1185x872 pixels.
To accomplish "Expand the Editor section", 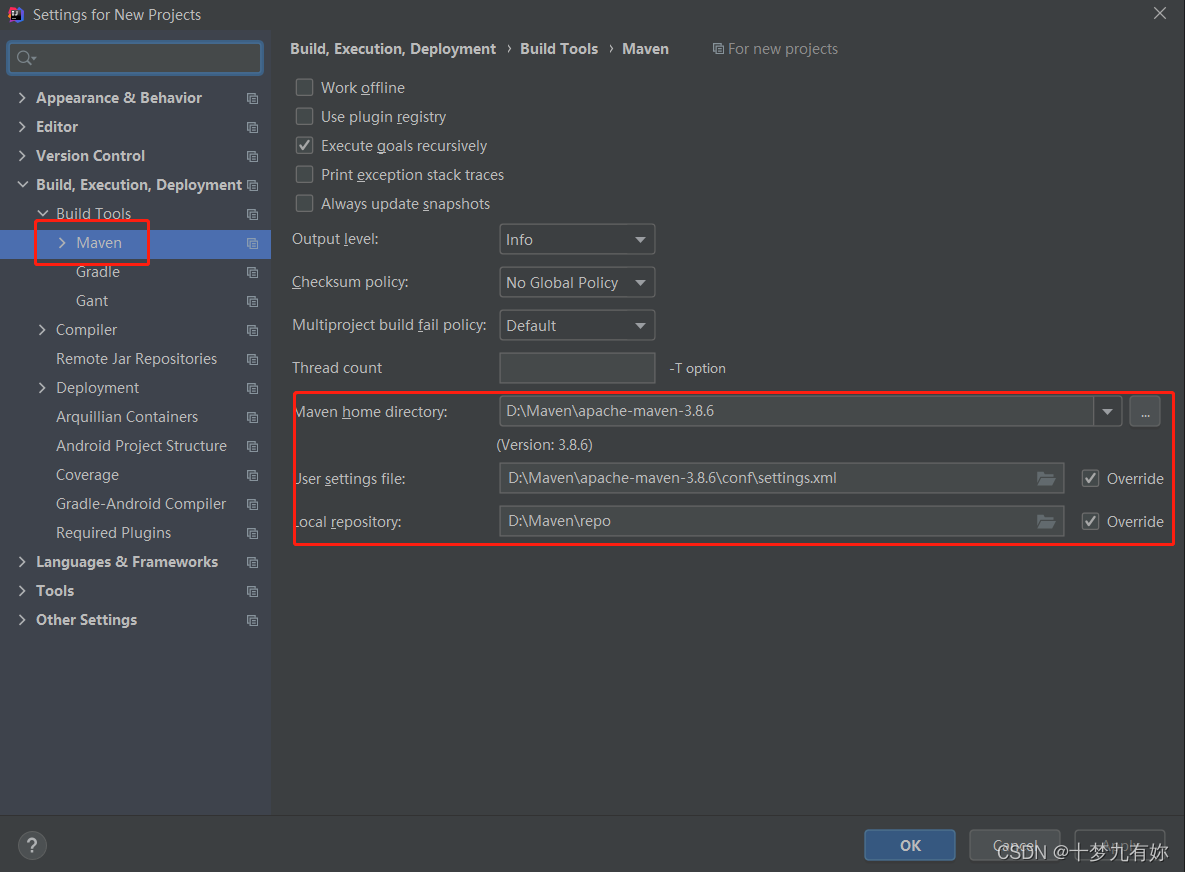I will click(x=22, y=127).
